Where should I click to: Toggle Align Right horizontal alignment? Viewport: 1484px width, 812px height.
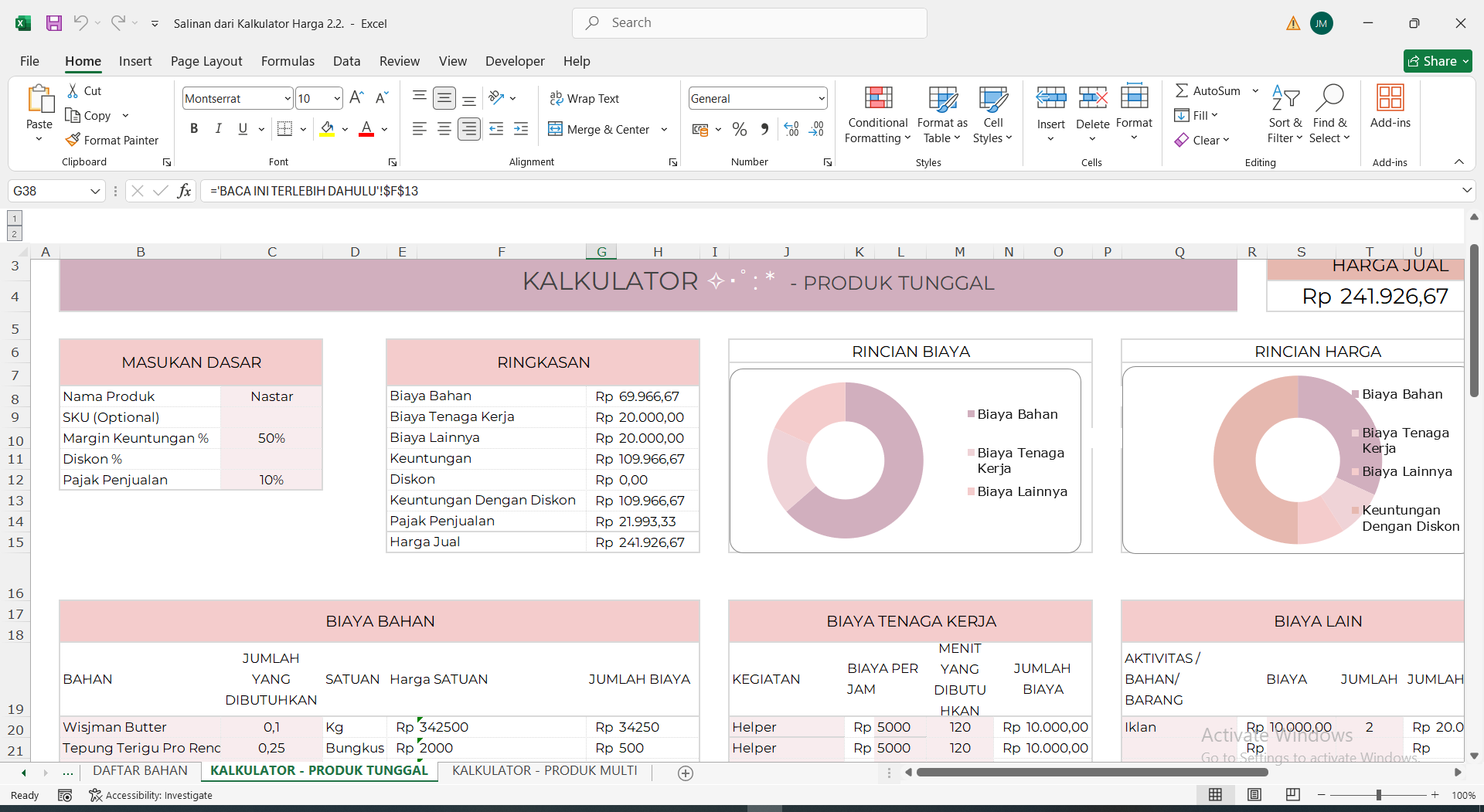[469, 129]
